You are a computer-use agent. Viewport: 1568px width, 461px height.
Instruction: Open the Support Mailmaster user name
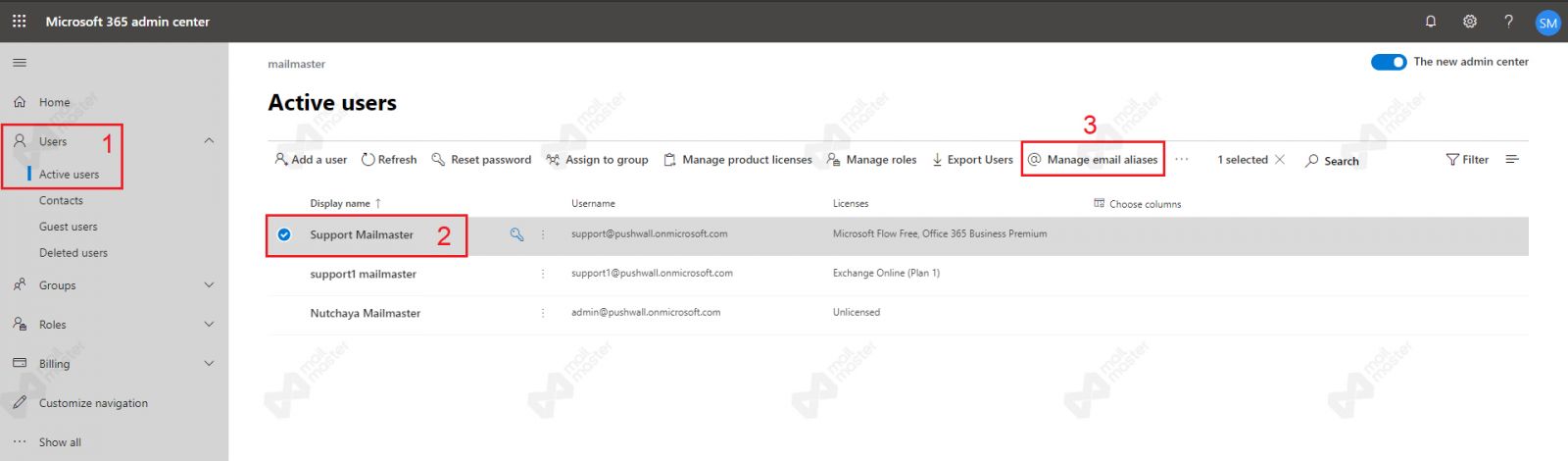362,234
